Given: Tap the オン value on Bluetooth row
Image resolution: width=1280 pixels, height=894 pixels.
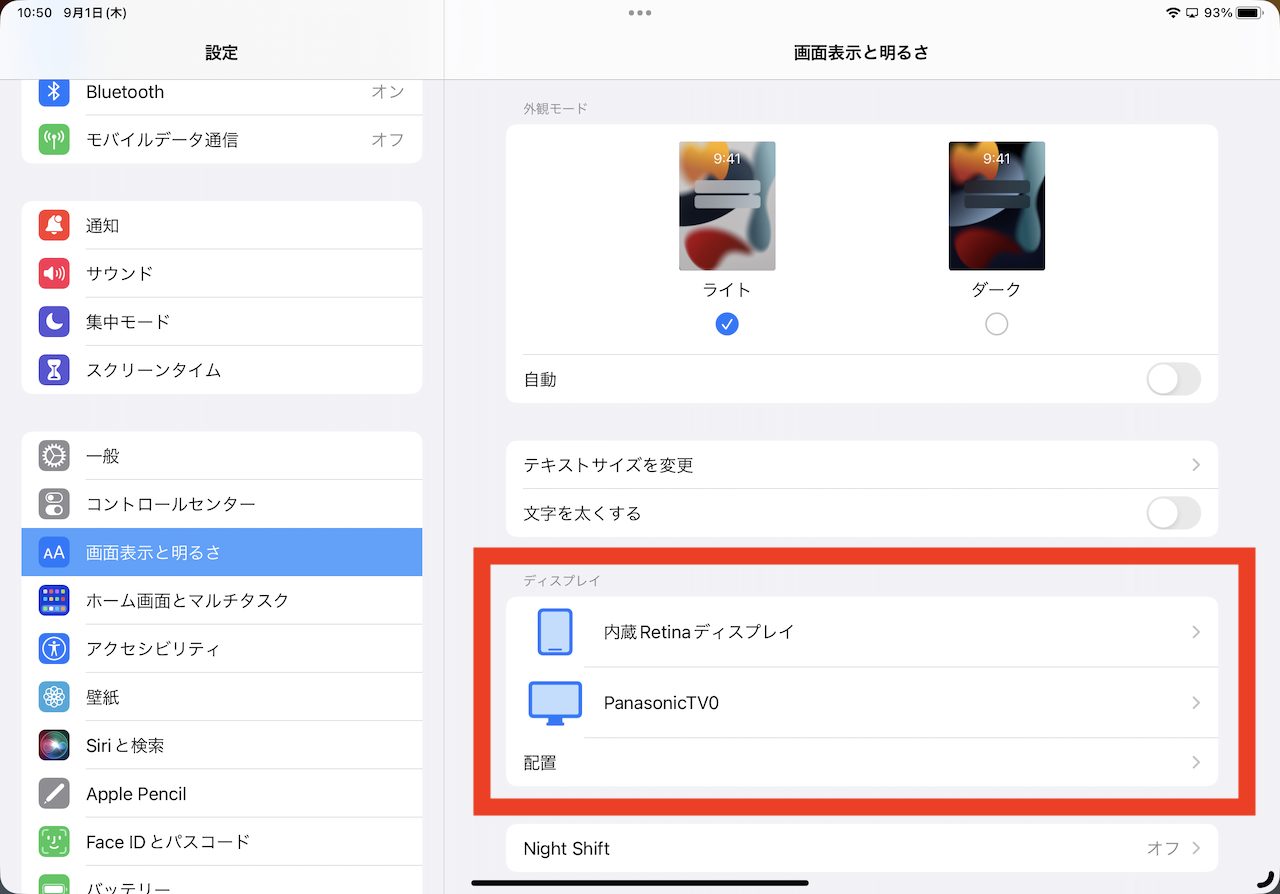Looking at the screenshot, I should pos(388,92).
